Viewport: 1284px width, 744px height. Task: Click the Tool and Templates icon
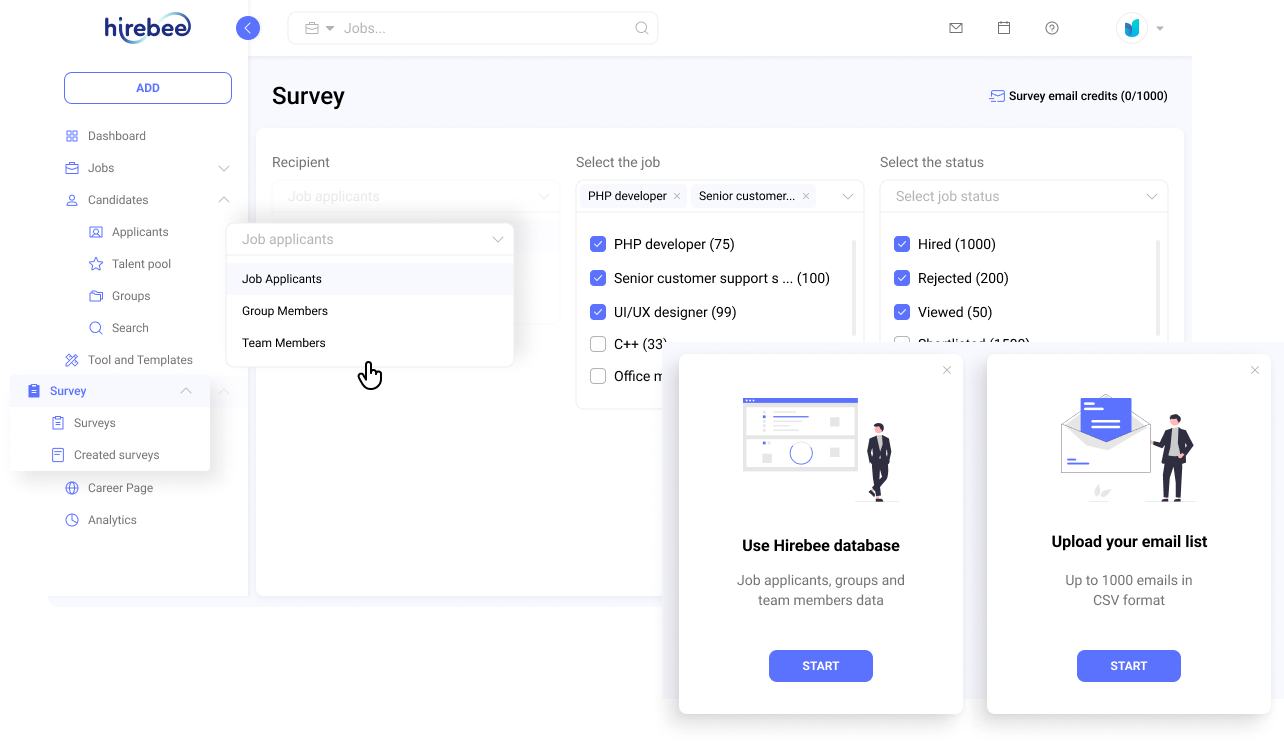pos(72,359)
